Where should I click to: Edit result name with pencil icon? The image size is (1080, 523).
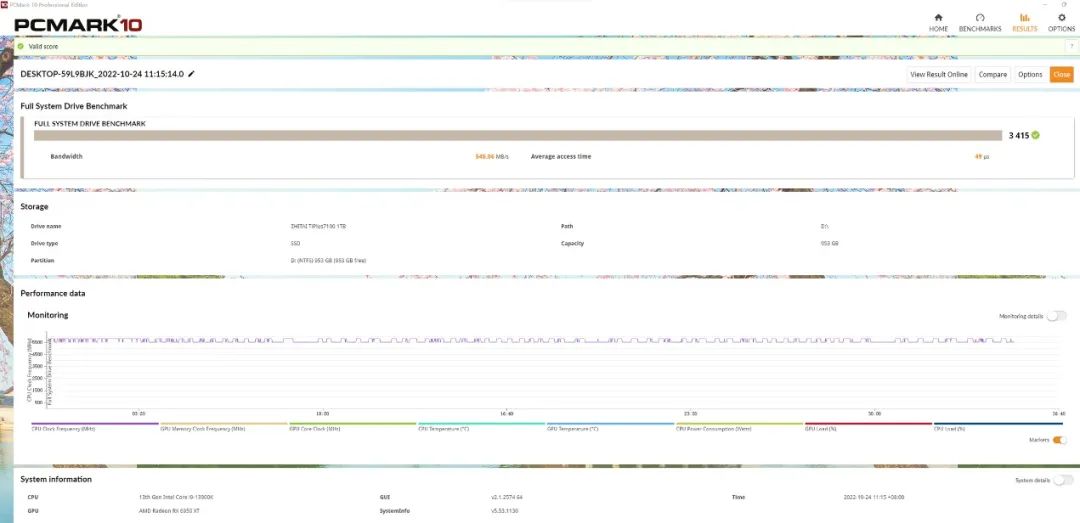pos(191,74)
